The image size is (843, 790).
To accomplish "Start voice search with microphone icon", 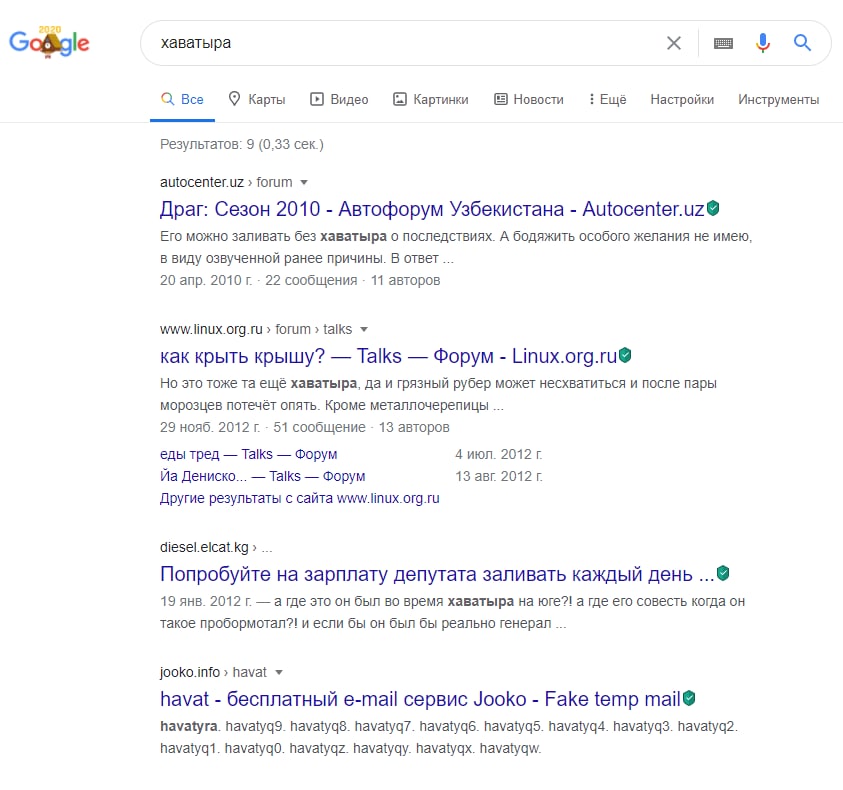I will [x=762, y=42].
